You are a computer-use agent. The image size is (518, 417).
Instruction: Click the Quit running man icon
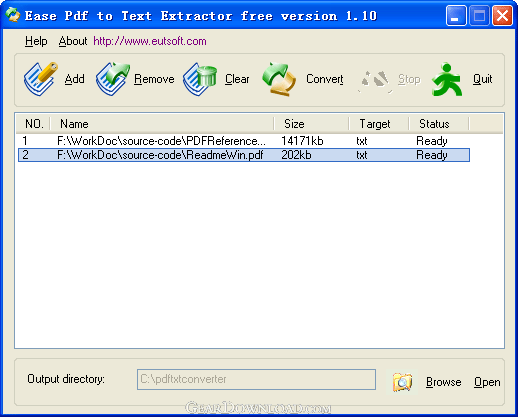[447, 79]
